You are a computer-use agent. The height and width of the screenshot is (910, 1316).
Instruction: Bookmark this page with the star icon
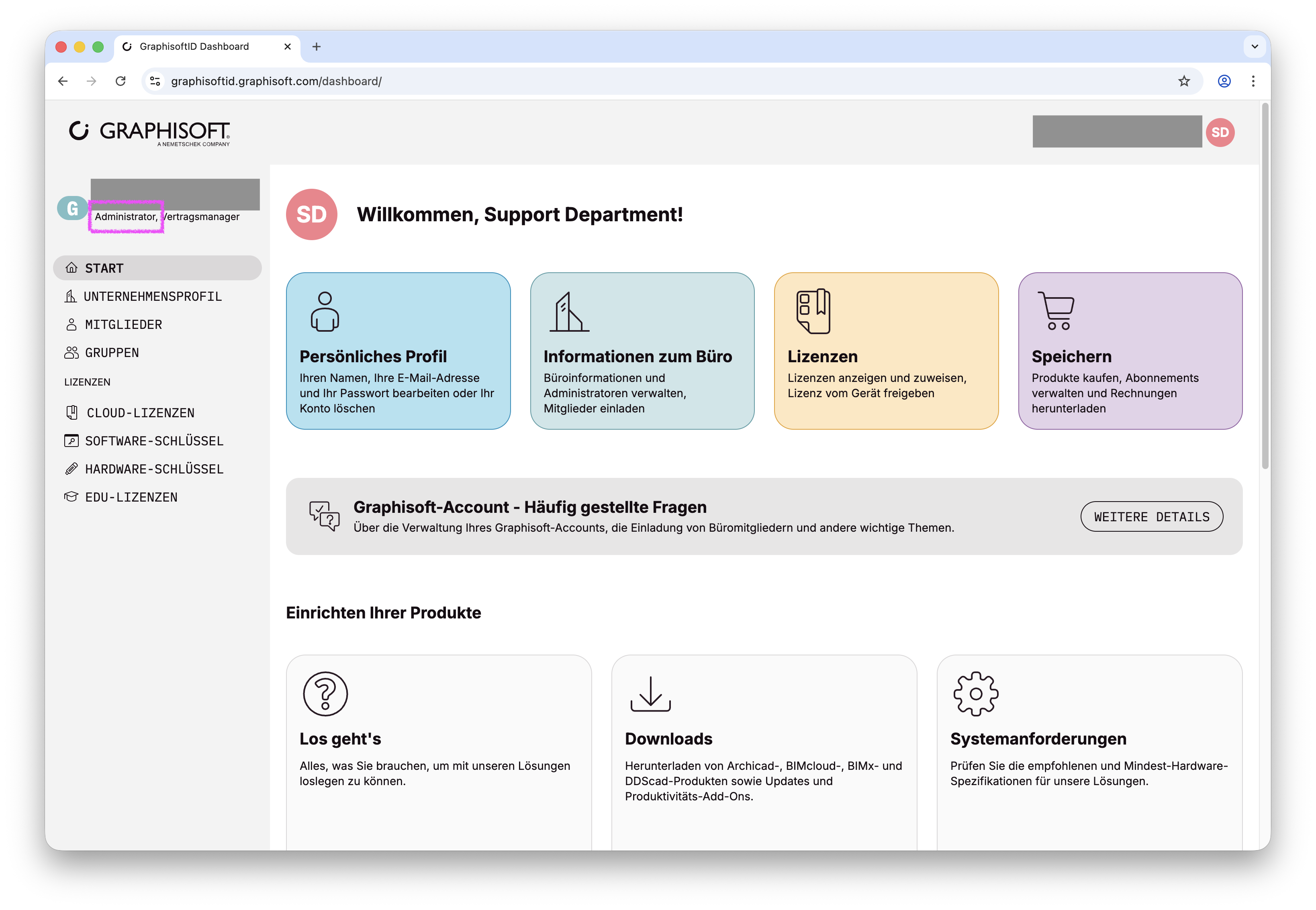click(1184, 81)
